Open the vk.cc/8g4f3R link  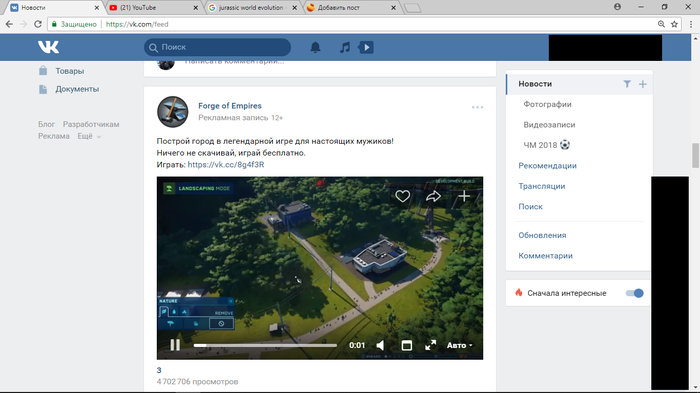coord(226,164)
